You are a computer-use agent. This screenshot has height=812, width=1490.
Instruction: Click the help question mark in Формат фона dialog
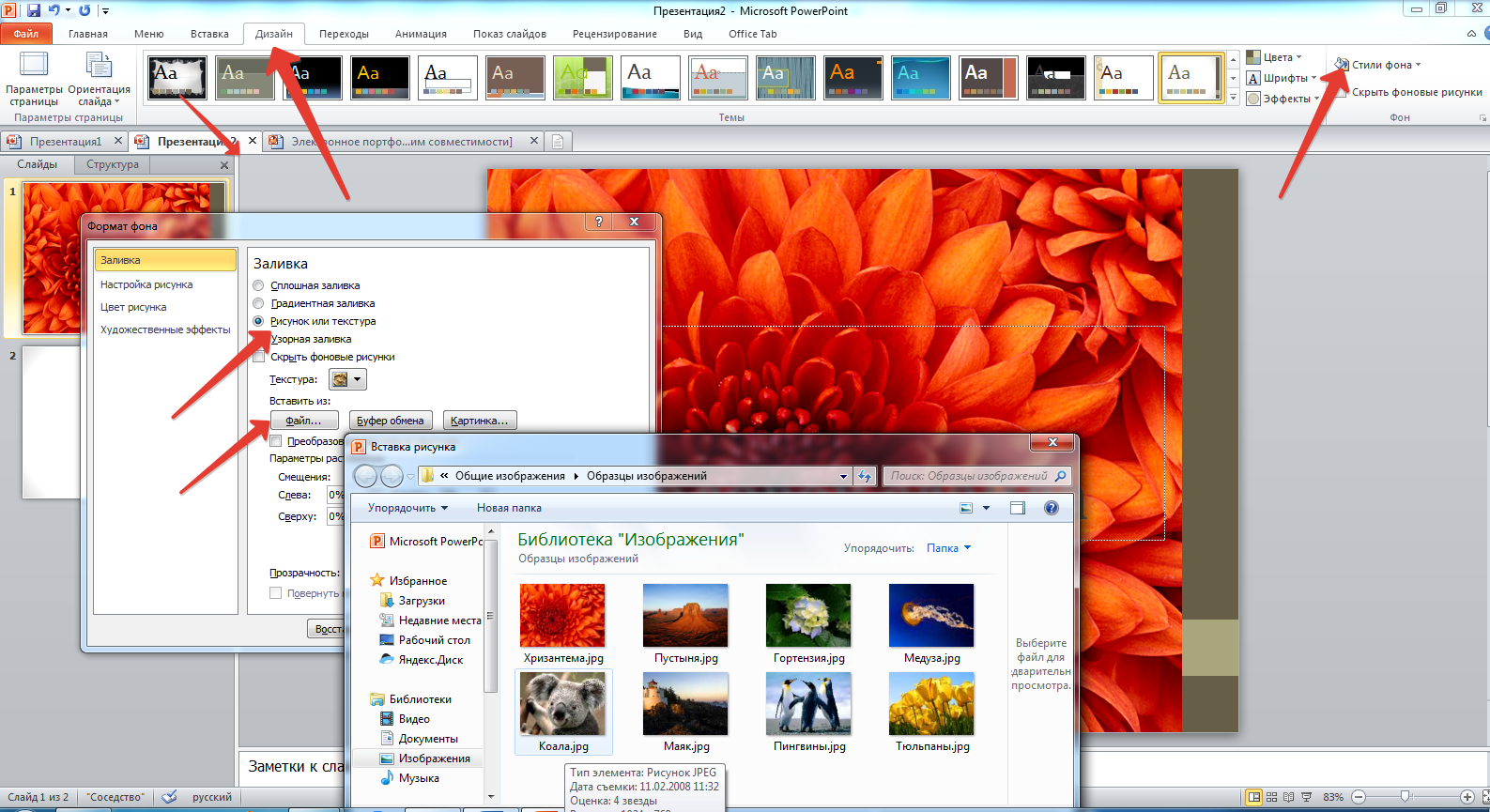599,222
